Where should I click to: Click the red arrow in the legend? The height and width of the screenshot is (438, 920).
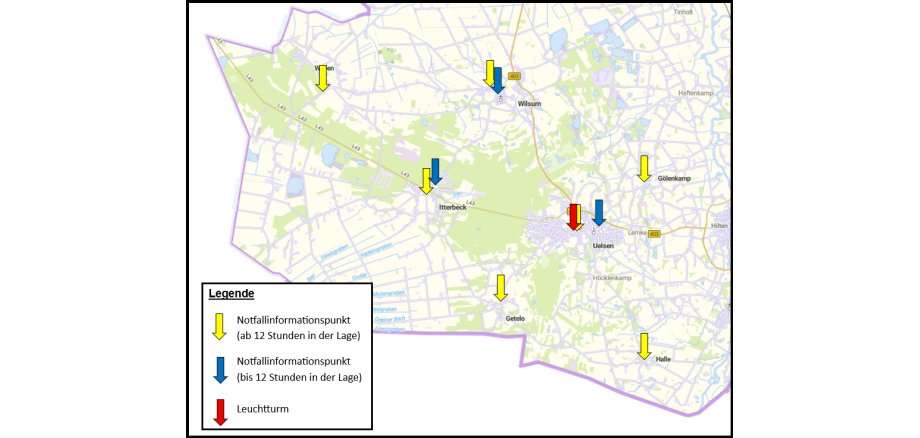(220, 411)
